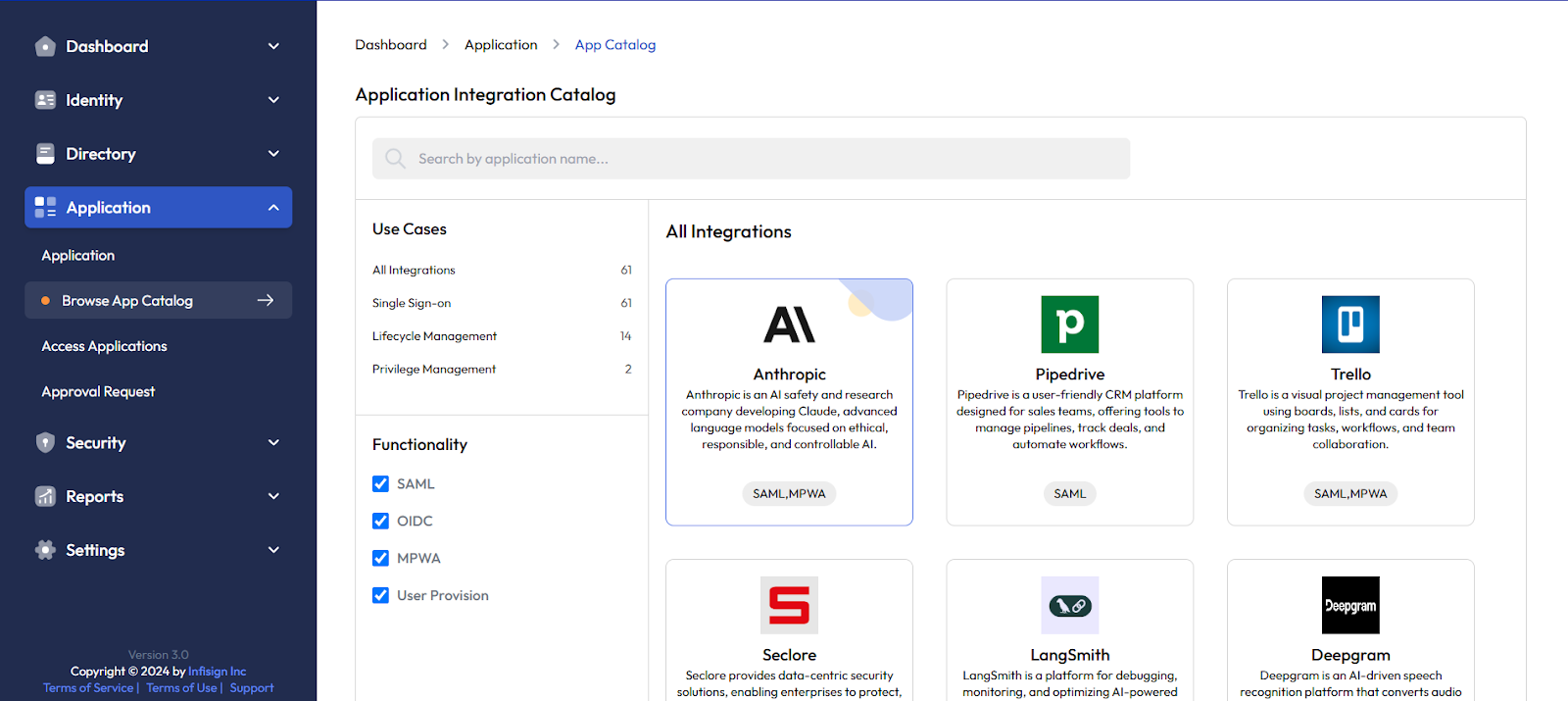Screen dimensions: 1568x701
Task: Click the Deepgram card title
Action: (x=1350, y=654)
